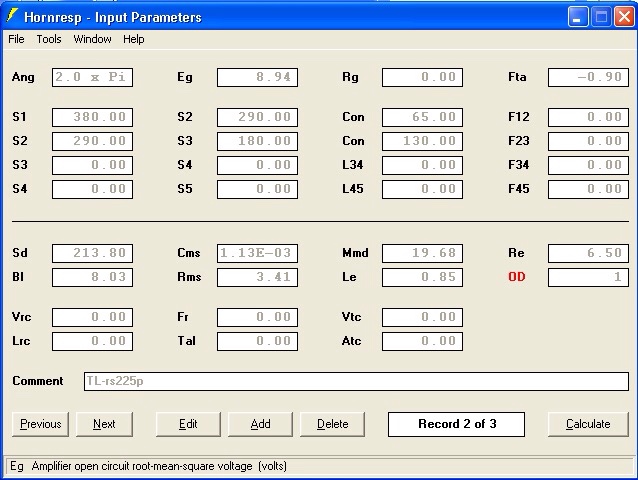This screenshot has width=638, height=480.
Task: Click the Hornresp lightning icon in title bar
Action: click(11, 16)
